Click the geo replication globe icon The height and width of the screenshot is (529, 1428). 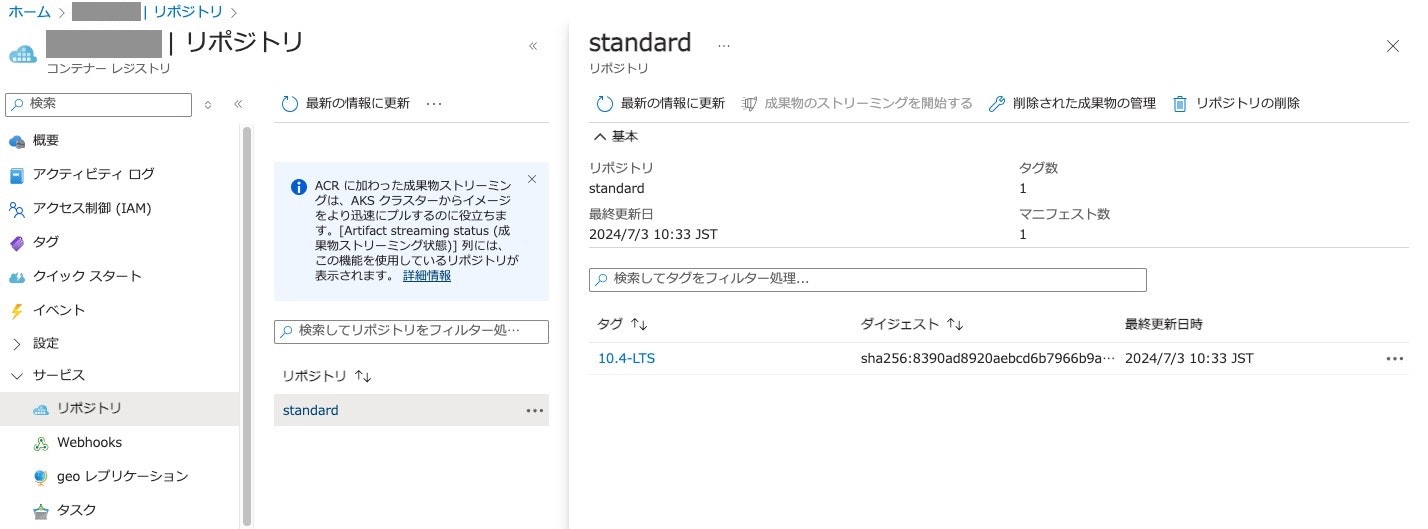(40, 477)
